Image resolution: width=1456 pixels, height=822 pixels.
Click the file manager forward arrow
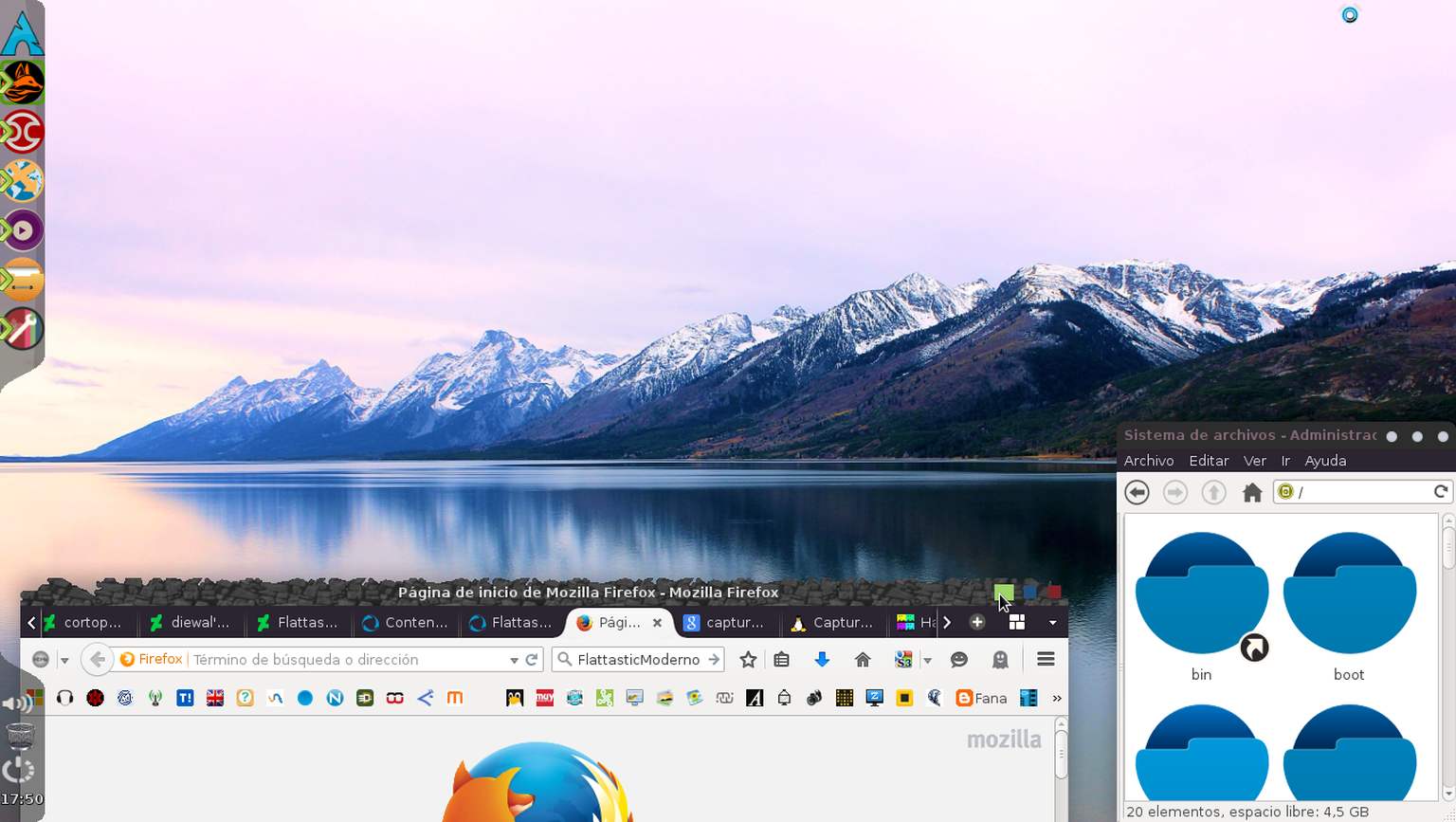tap(1174, 492)
